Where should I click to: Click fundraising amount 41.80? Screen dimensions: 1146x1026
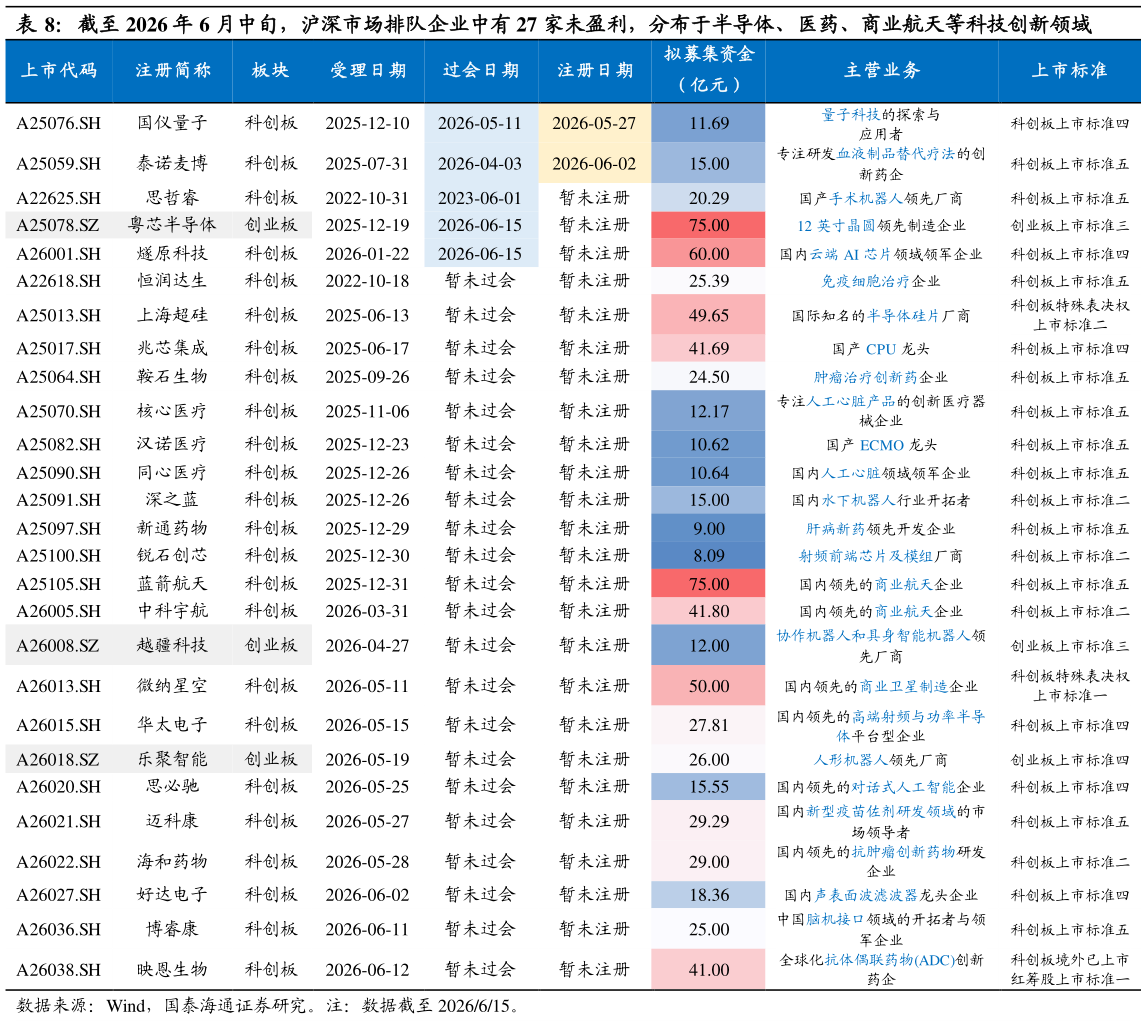coord(709,612)
